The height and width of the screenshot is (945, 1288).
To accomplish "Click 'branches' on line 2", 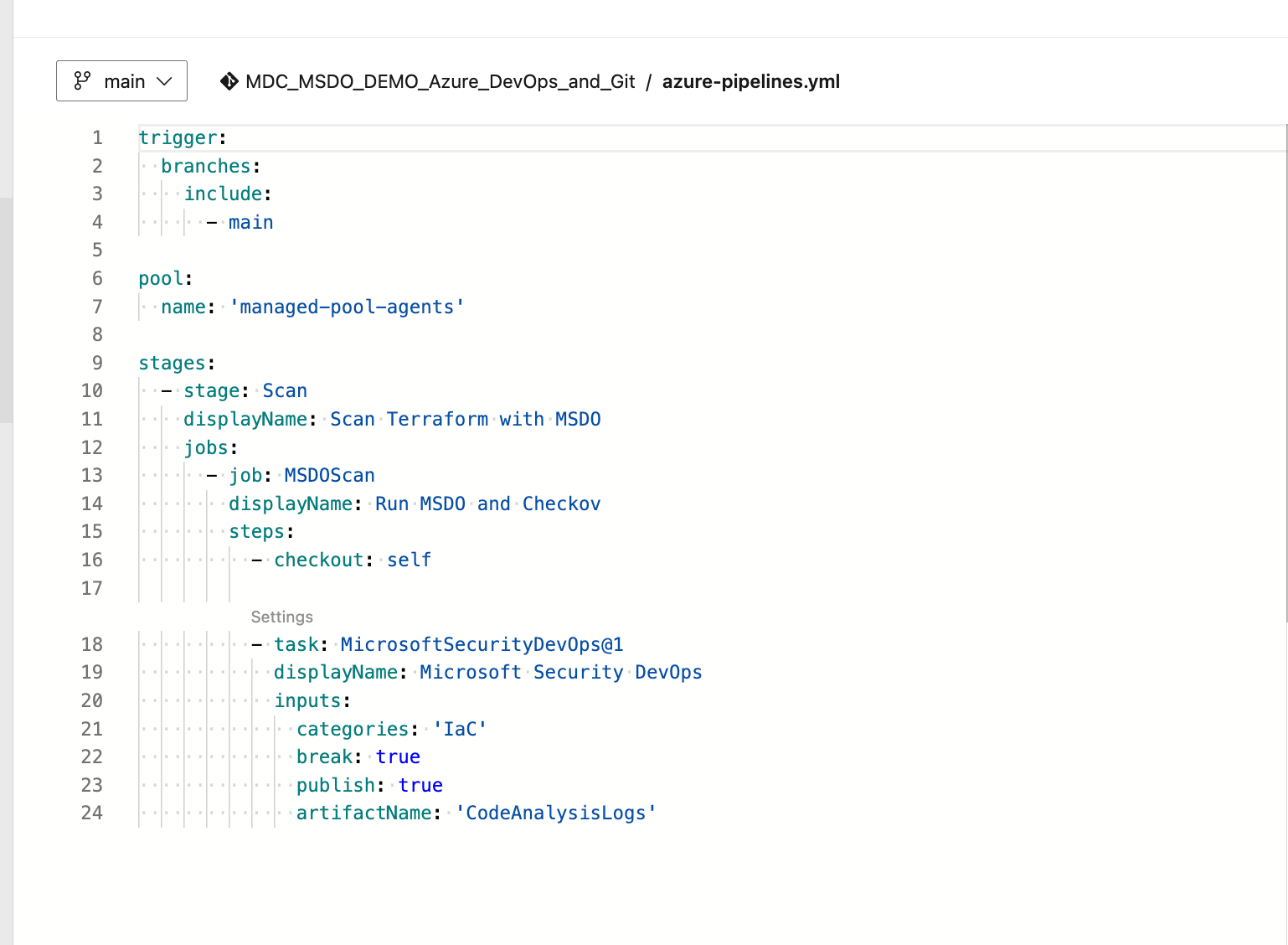I will pos(206,166).
